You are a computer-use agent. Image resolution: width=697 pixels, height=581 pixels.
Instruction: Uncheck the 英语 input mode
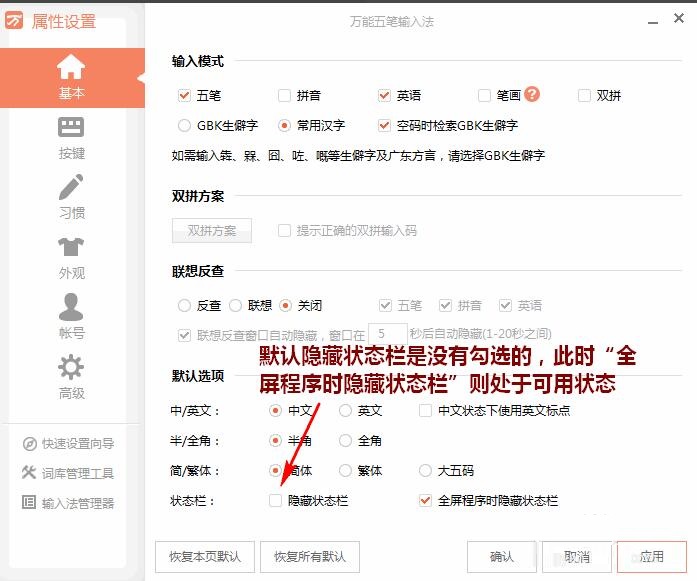coord(385,95)
